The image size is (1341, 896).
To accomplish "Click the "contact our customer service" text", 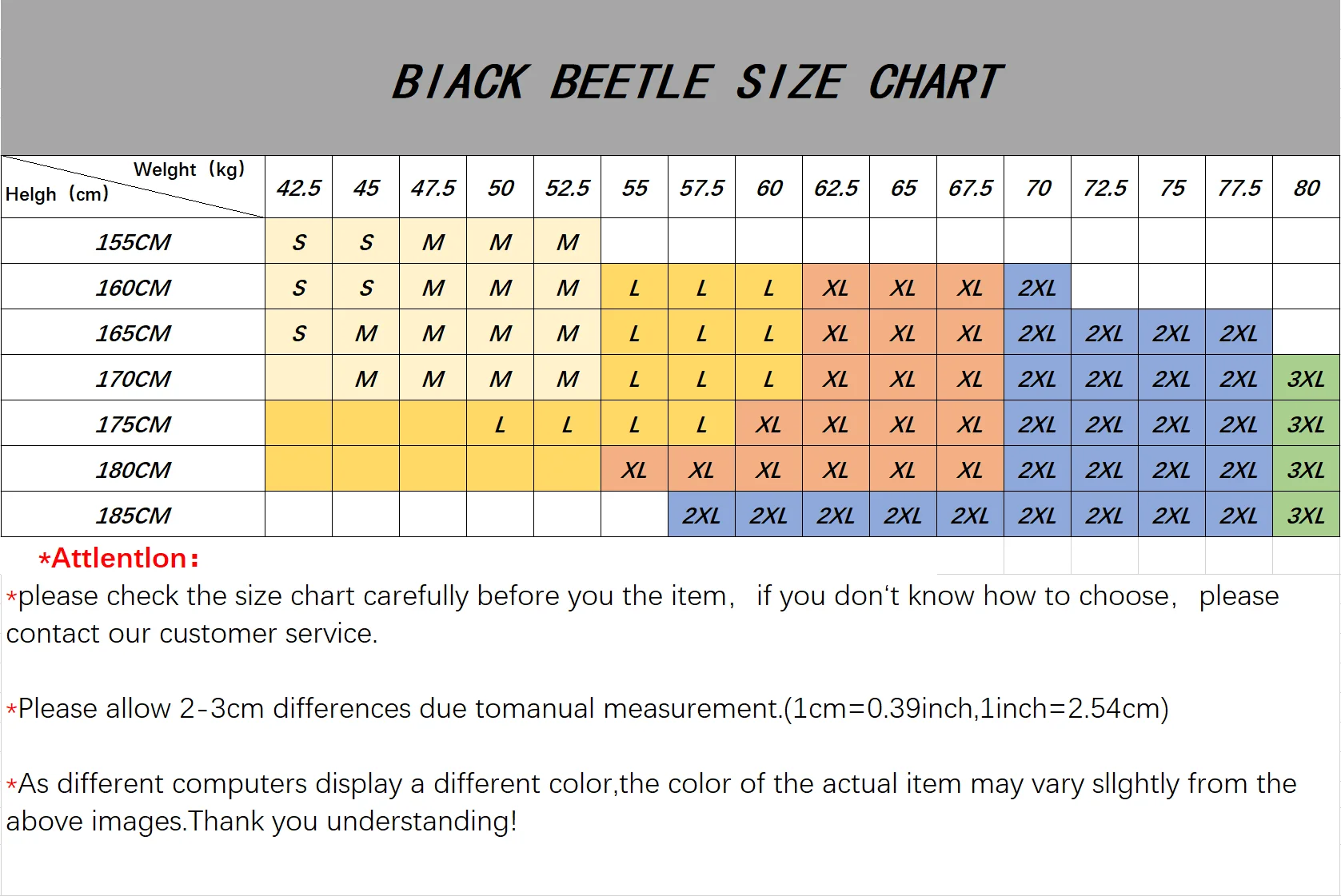I will pos(192,634).
